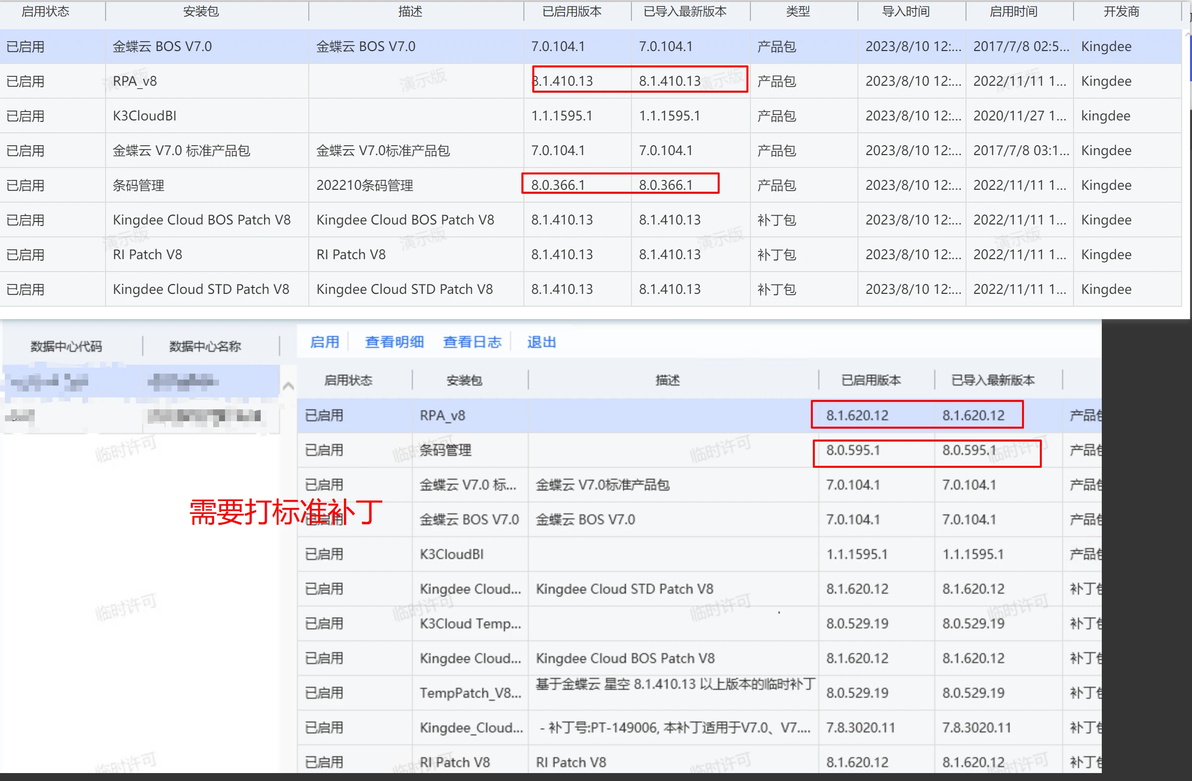Sort by the 开发商 column header

1121,11
